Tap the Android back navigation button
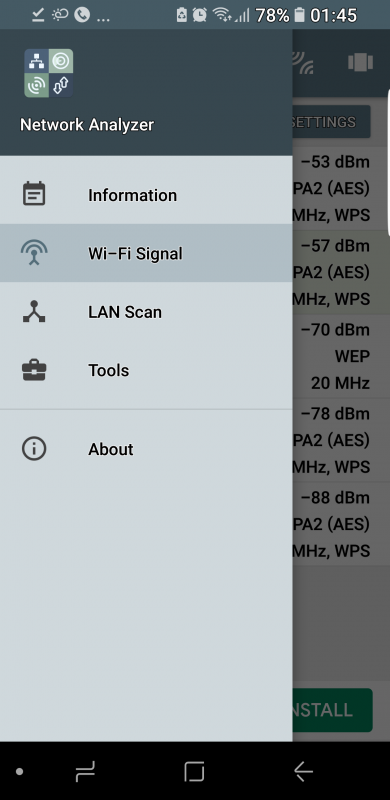390x800 pixels. click(303, 772)
